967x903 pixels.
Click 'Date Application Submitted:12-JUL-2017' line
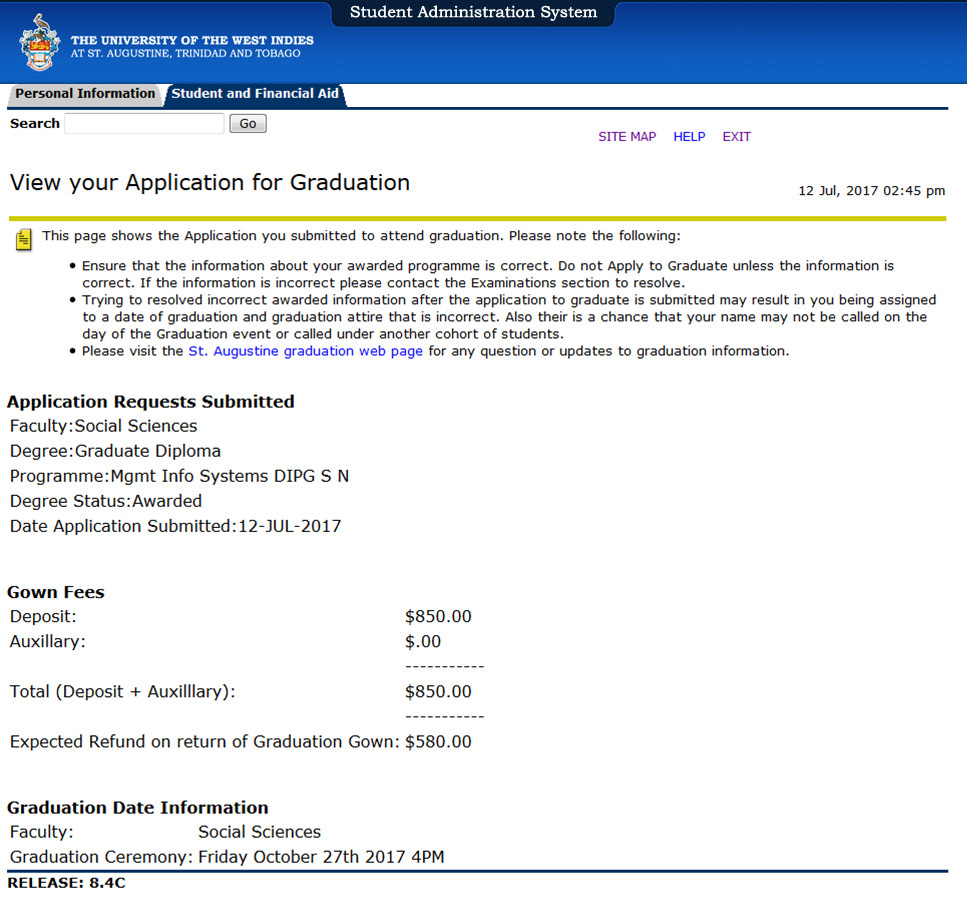pyautogui.click(x=176, y=526)
